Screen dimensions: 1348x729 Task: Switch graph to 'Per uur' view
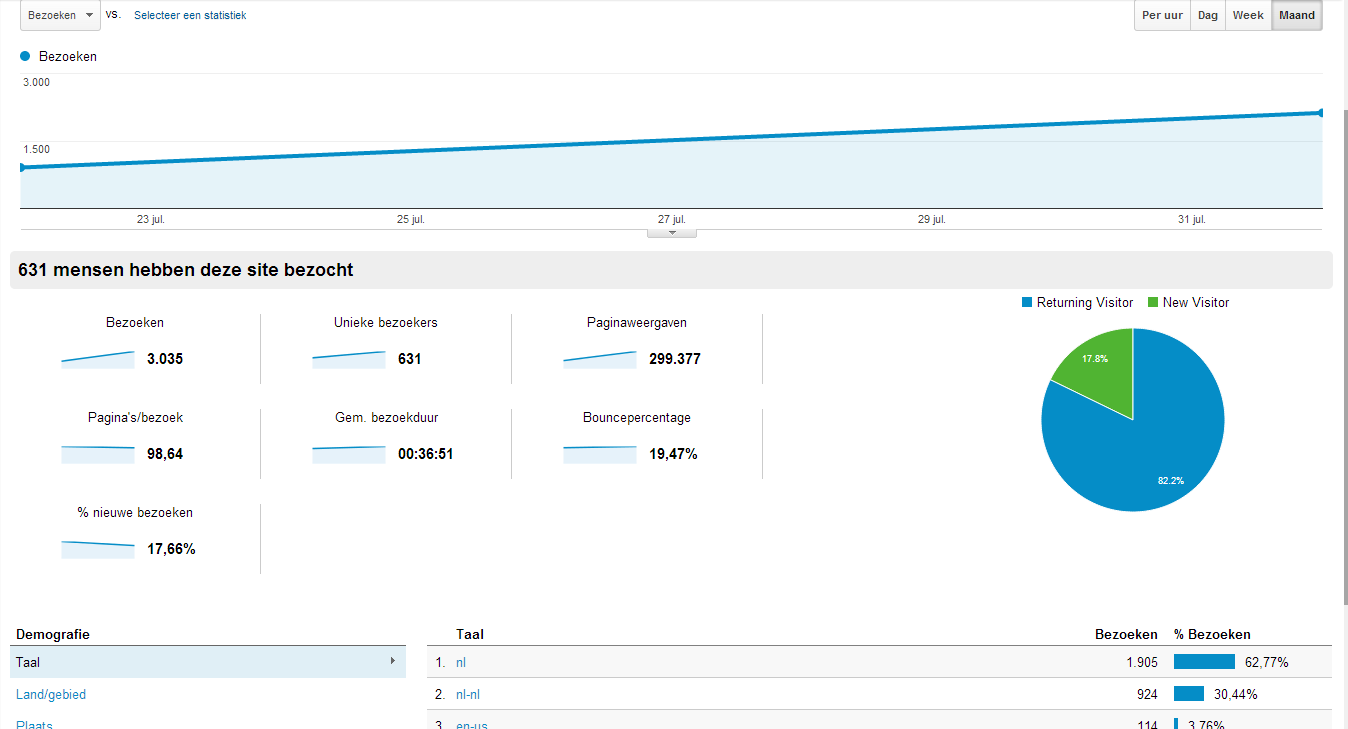click(1162, 15)
